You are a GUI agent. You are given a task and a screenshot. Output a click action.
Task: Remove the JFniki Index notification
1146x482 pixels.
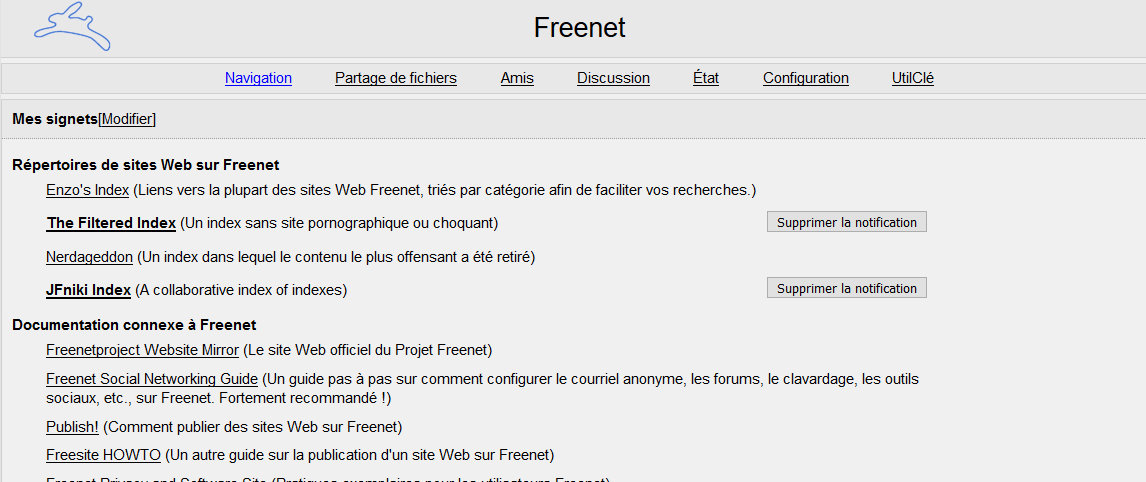(x=847, y=288)
